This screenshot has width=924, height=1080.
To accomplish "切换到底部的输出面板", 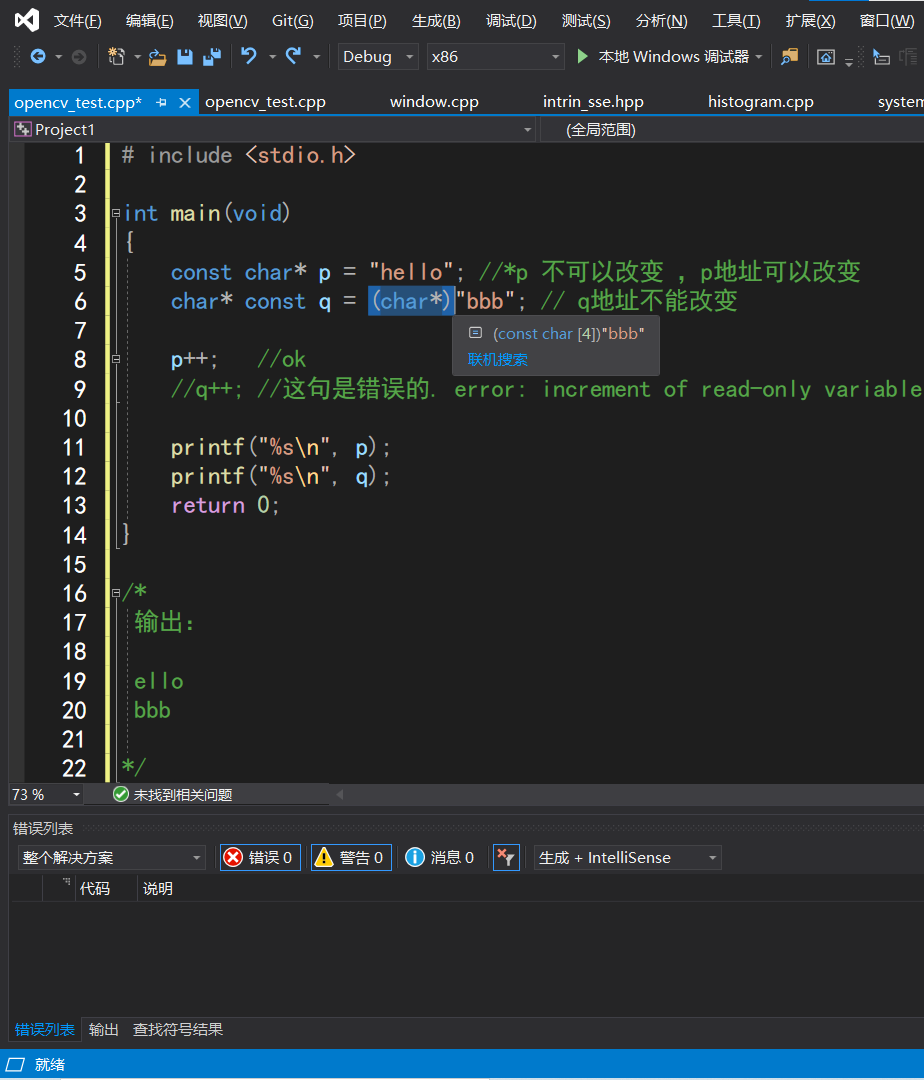I will coord(103,1029).
